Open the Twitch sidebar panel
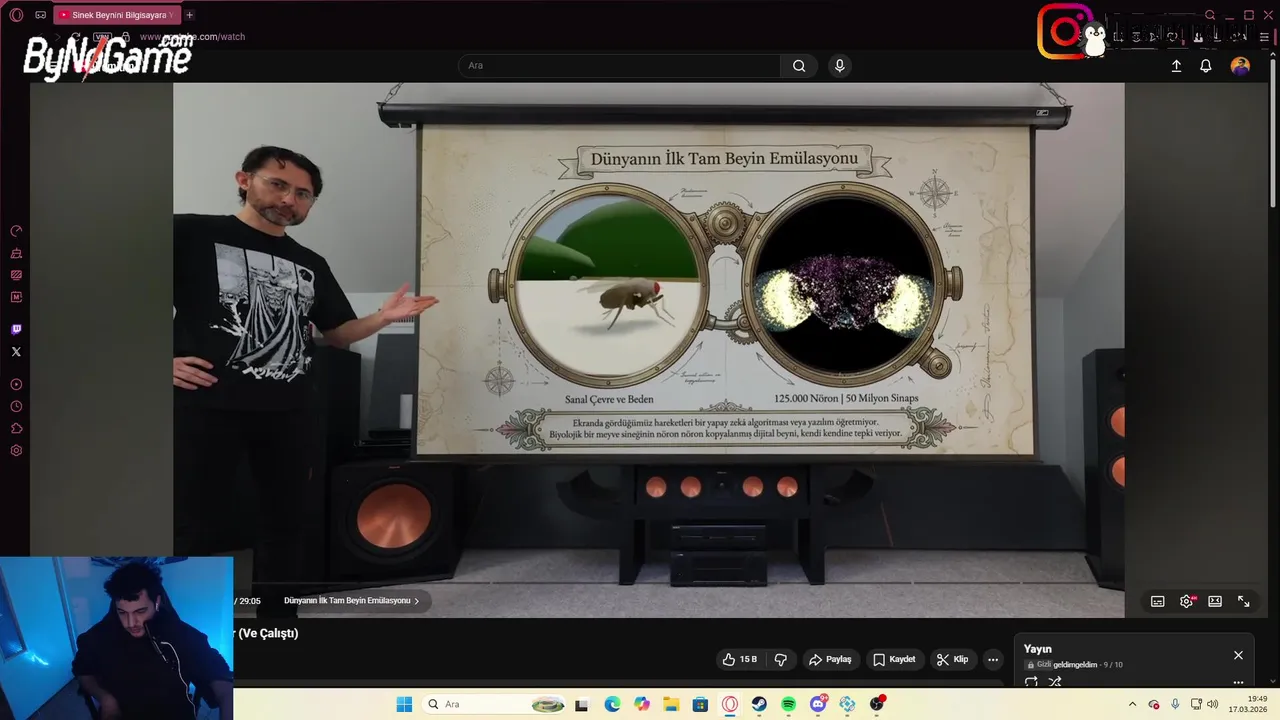 (16, 329)
